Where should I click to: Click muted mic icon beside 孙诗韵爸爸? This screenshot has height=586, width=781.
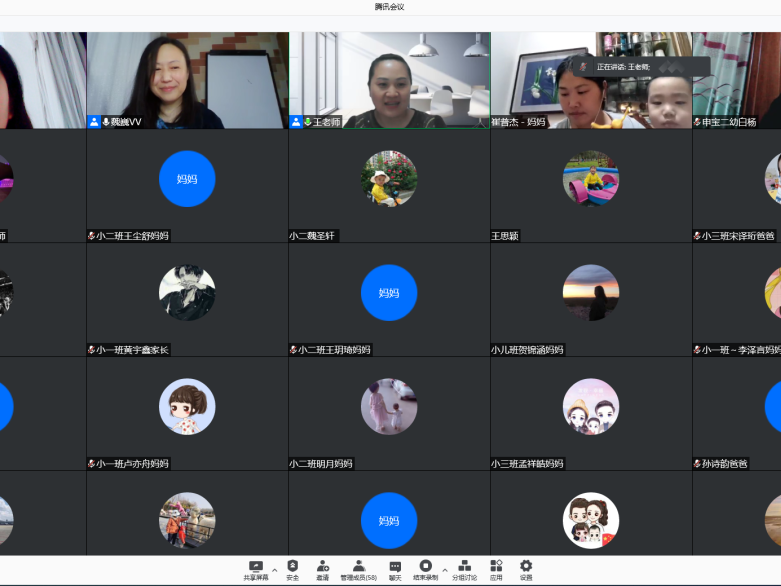[x=697, y=464]
